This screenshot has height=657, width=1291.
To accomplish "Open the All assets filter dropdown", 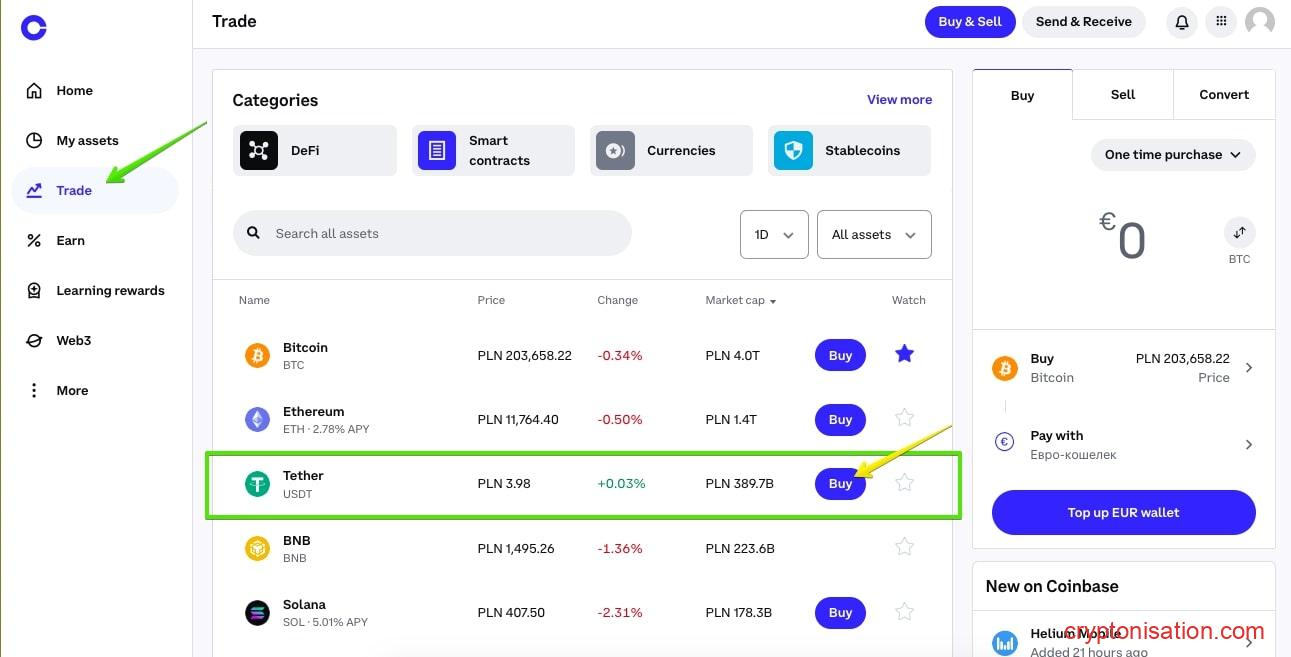I will [873, 234].
